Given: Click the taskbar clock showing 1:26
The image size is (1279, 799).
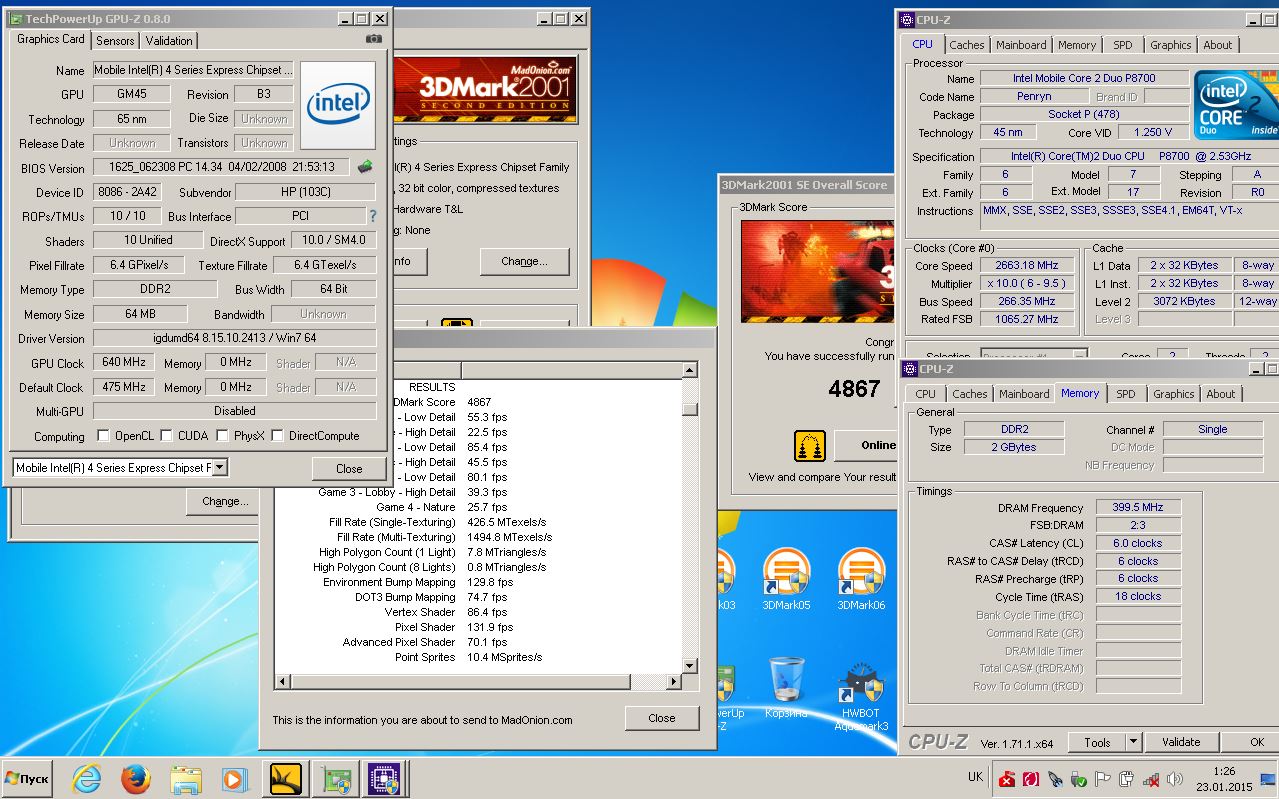Looking at the screenshot, I should click(x=1223, y=771).
